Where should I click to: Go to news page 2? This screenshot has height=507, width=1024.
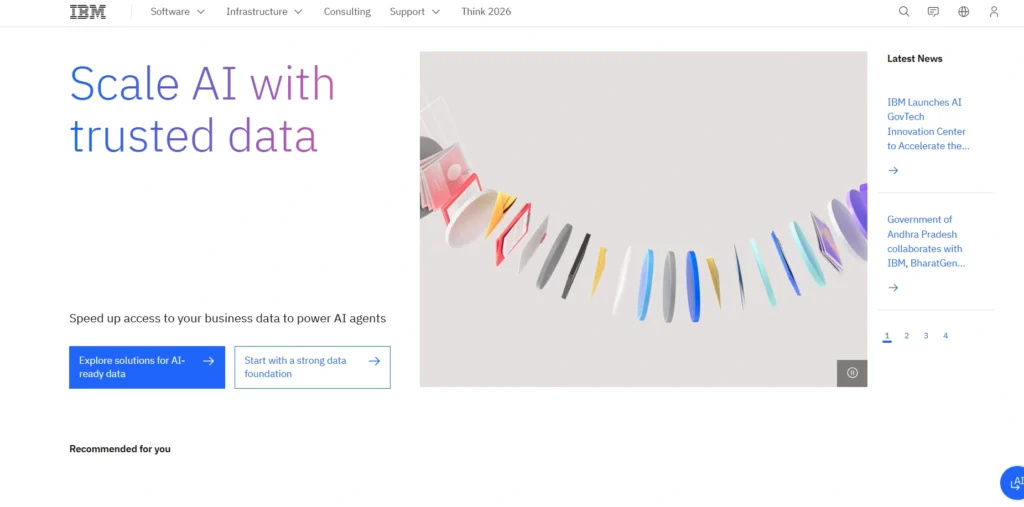pos(906,336)
